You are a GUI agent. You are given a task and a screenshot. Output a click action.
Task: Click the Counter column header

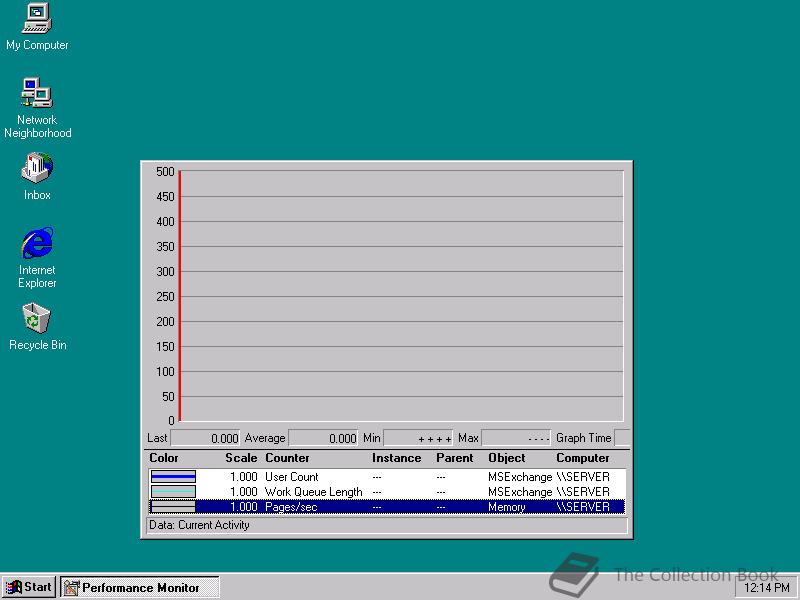287,458
